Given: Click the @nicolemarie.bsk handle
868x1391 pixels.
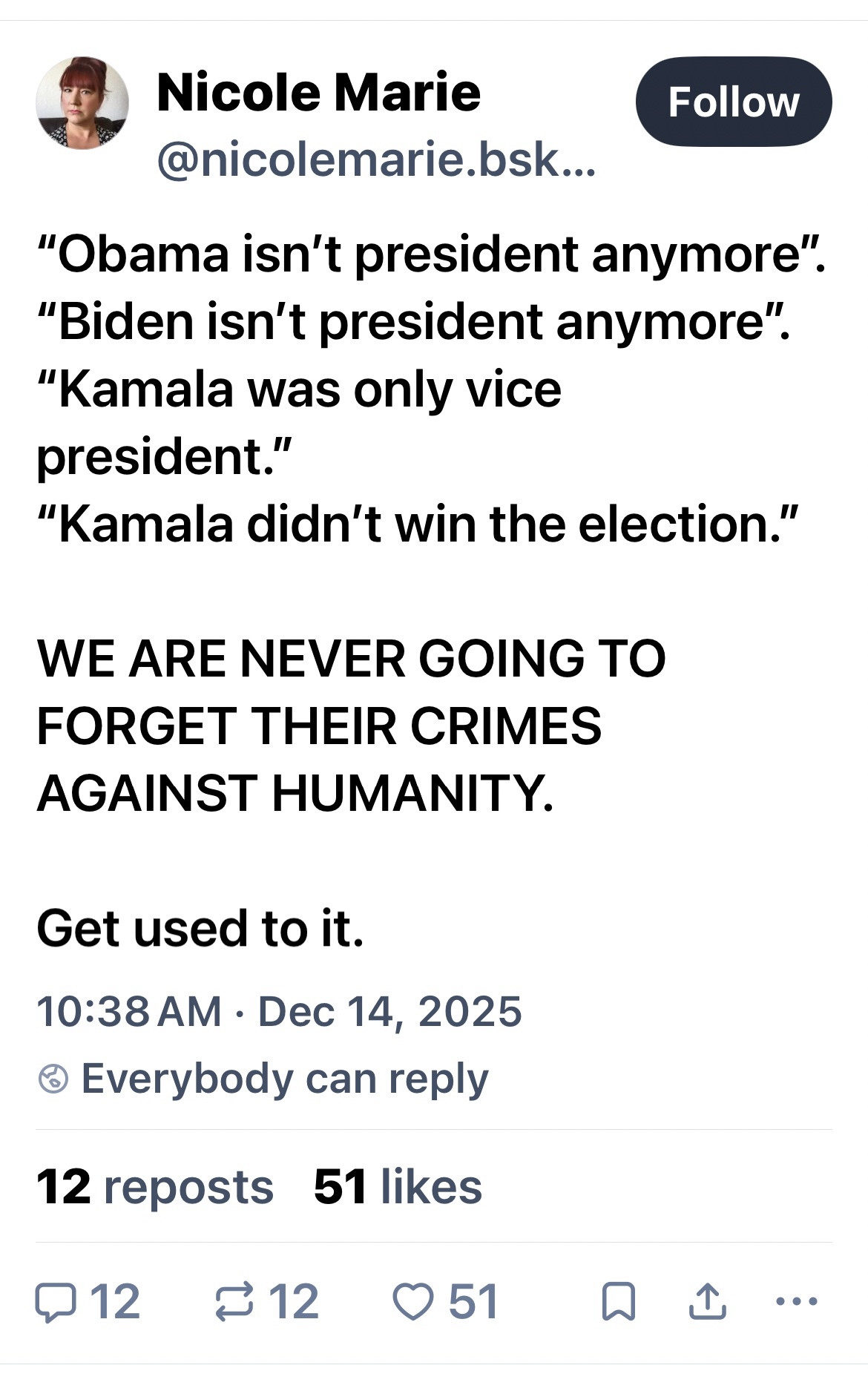Looking at the screenshot, I should pos(375,158).
